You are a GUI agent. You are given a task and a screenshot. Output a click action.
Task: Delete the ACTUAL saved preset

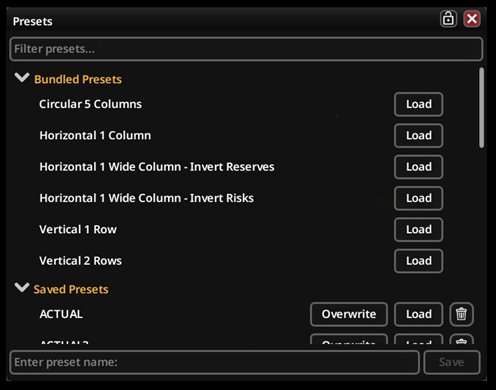pyautogui.click(x=461, y=314)
